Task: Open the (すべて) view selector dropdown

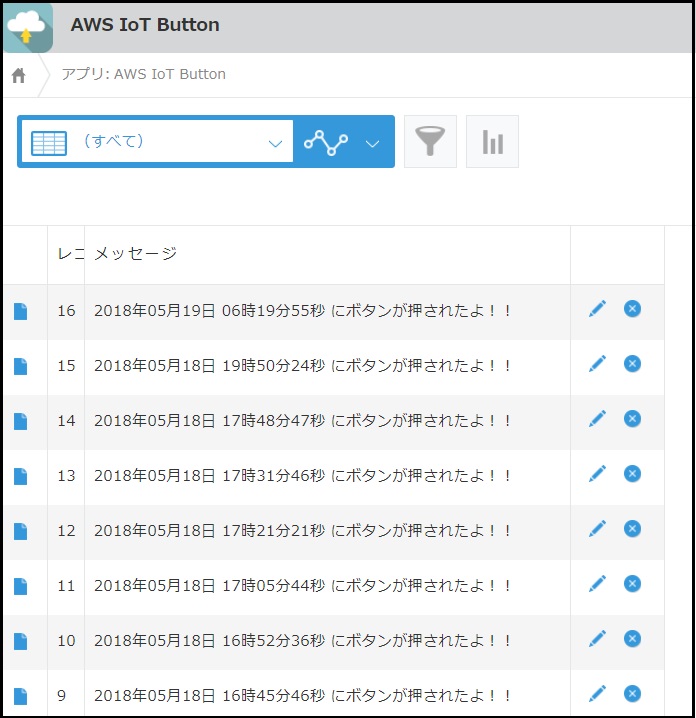Action: coord(158,141)
